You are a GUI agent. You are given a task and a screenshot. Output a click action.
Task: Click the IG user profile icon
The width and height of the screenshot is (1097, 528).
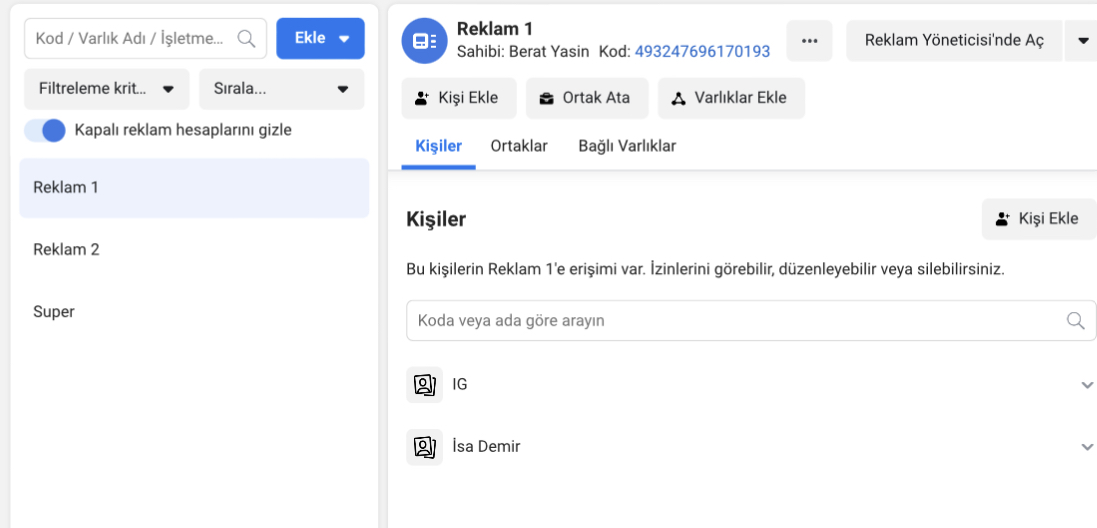pos(425,385)
